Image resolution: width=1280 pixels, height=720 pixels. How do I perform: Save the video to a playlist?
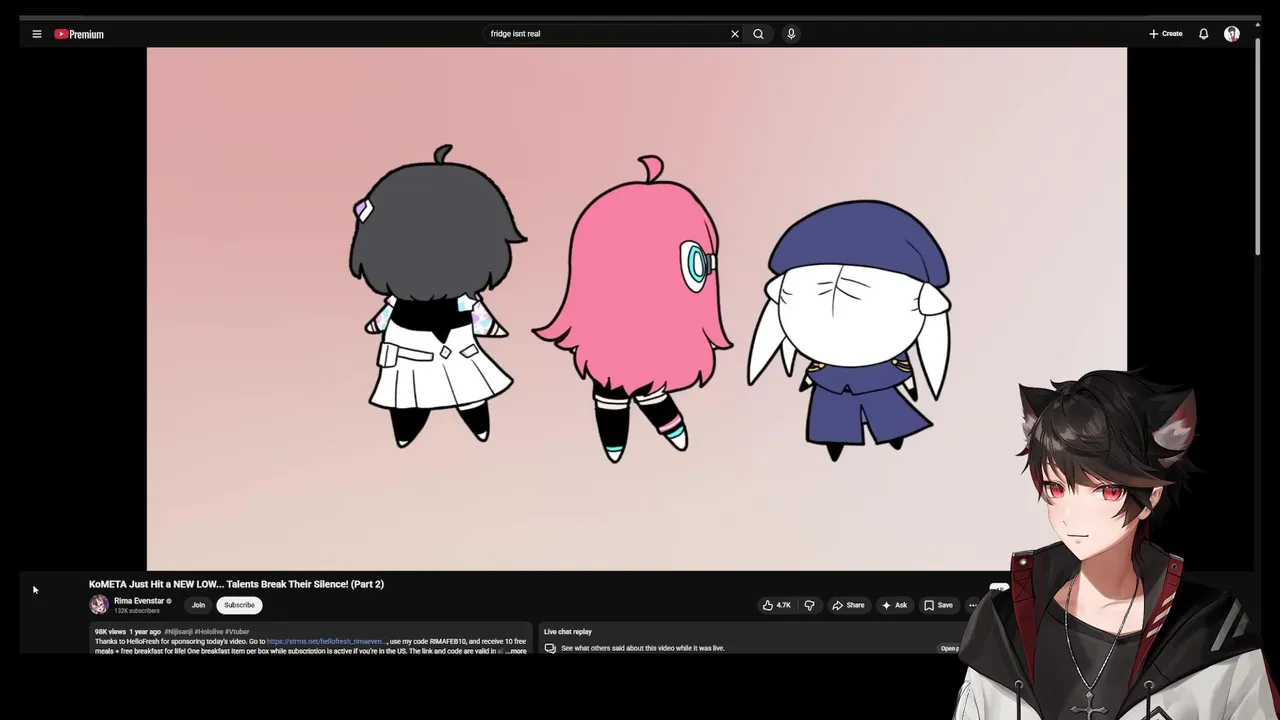pos(938,605)
